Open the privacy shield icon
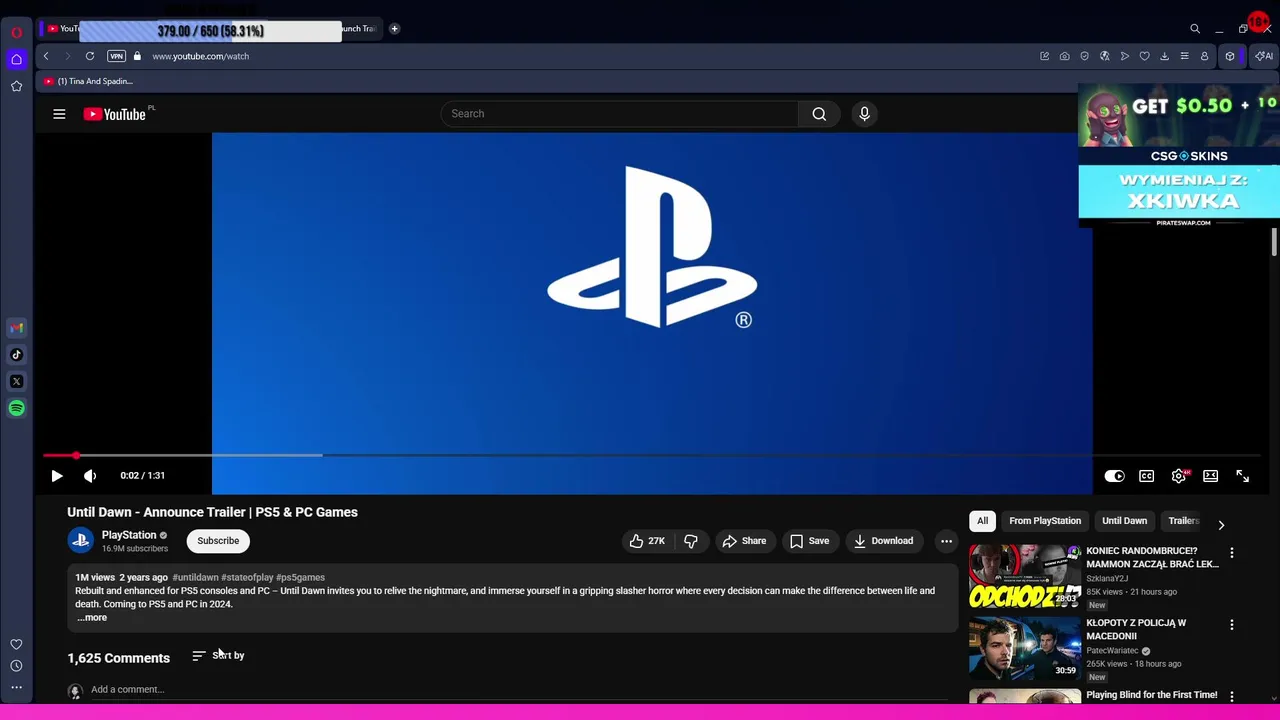1280x720 pixels. click(1084, 56)
